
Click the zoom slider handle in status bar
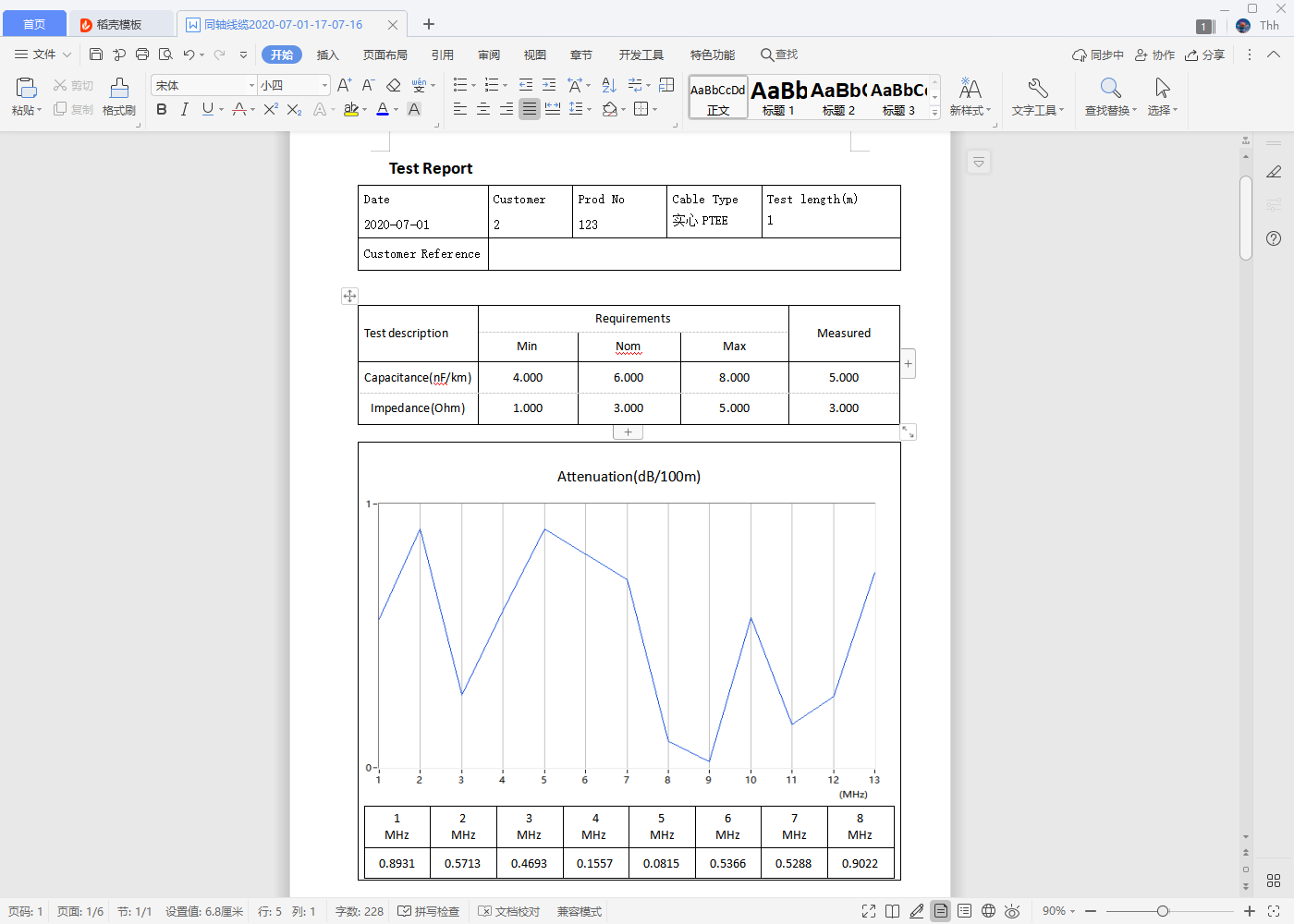(1163, 911)
